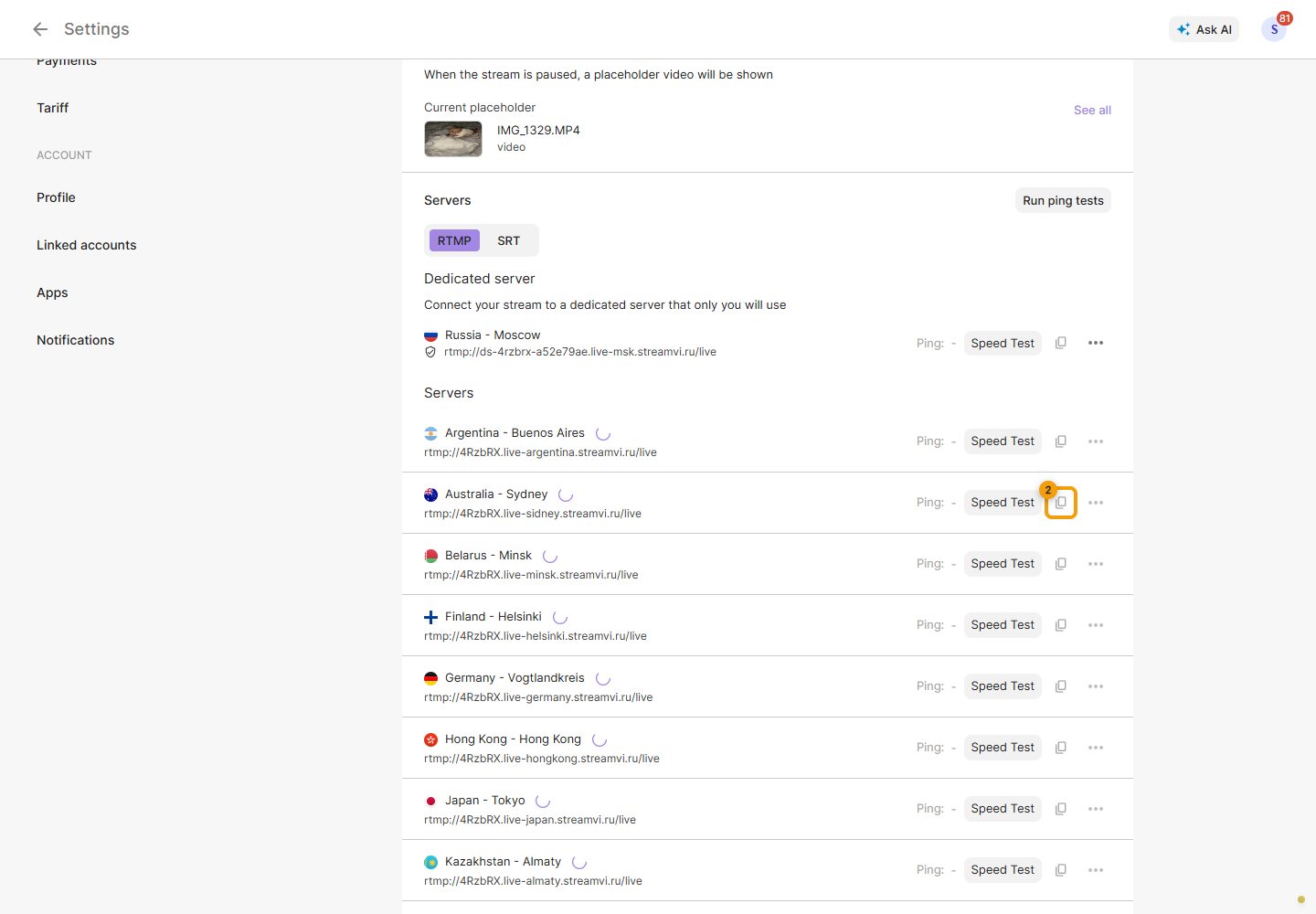The width and height of the screenshot is (1316, 914).
Task: Open the Tariff settings section
Action: [x=53, y=108]
